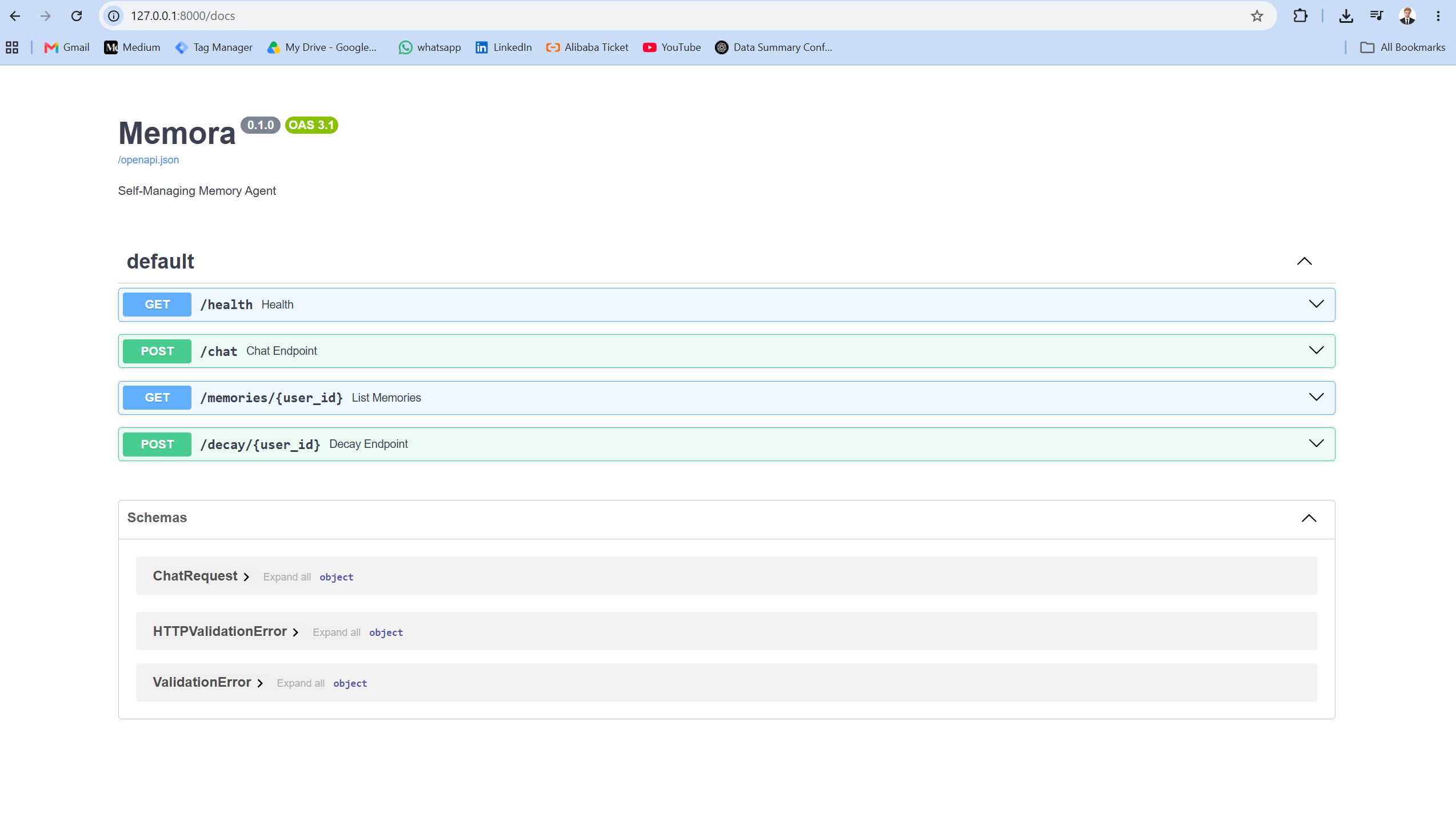1456x825 pixels.
Task: Open the browser downloads icon
Action: 1346,16
